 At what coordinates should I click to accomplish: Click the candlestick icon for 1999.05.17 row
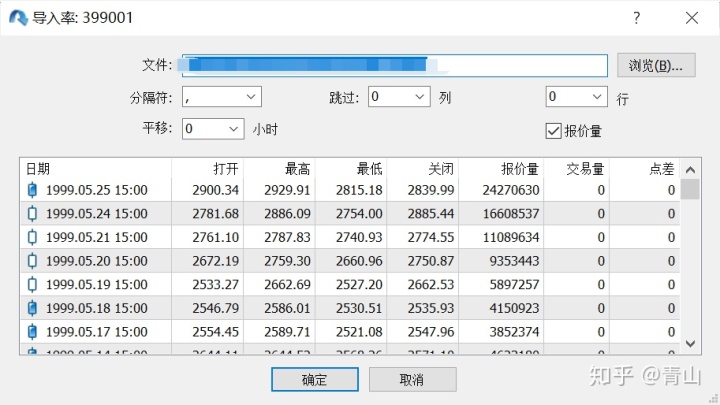coord(32,332)
